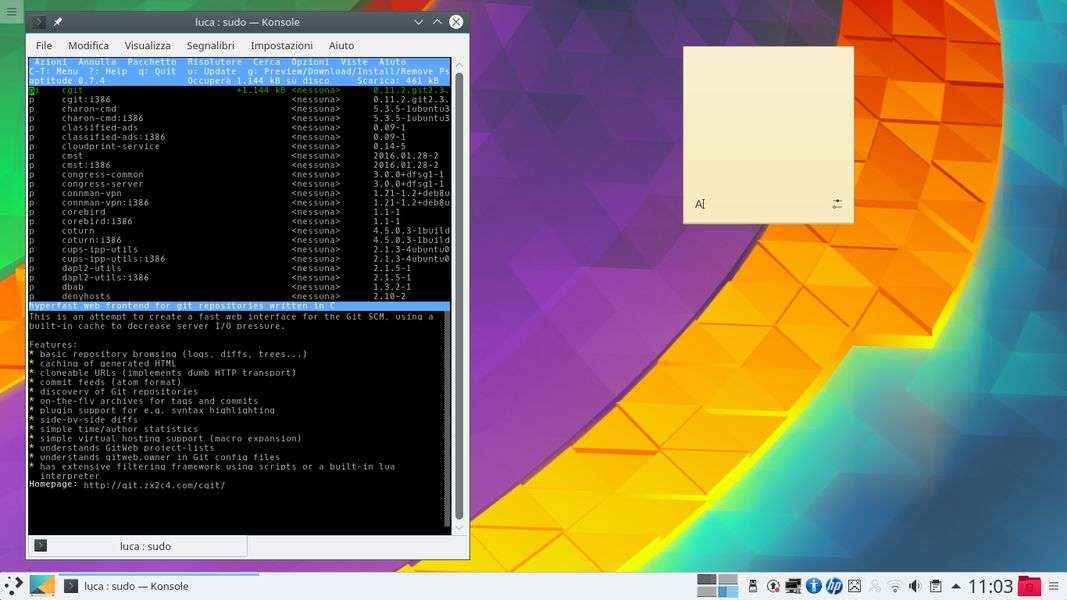Open the Segnalibri menu
Viewport: 1067px width, 600px height.
point(210,46)
